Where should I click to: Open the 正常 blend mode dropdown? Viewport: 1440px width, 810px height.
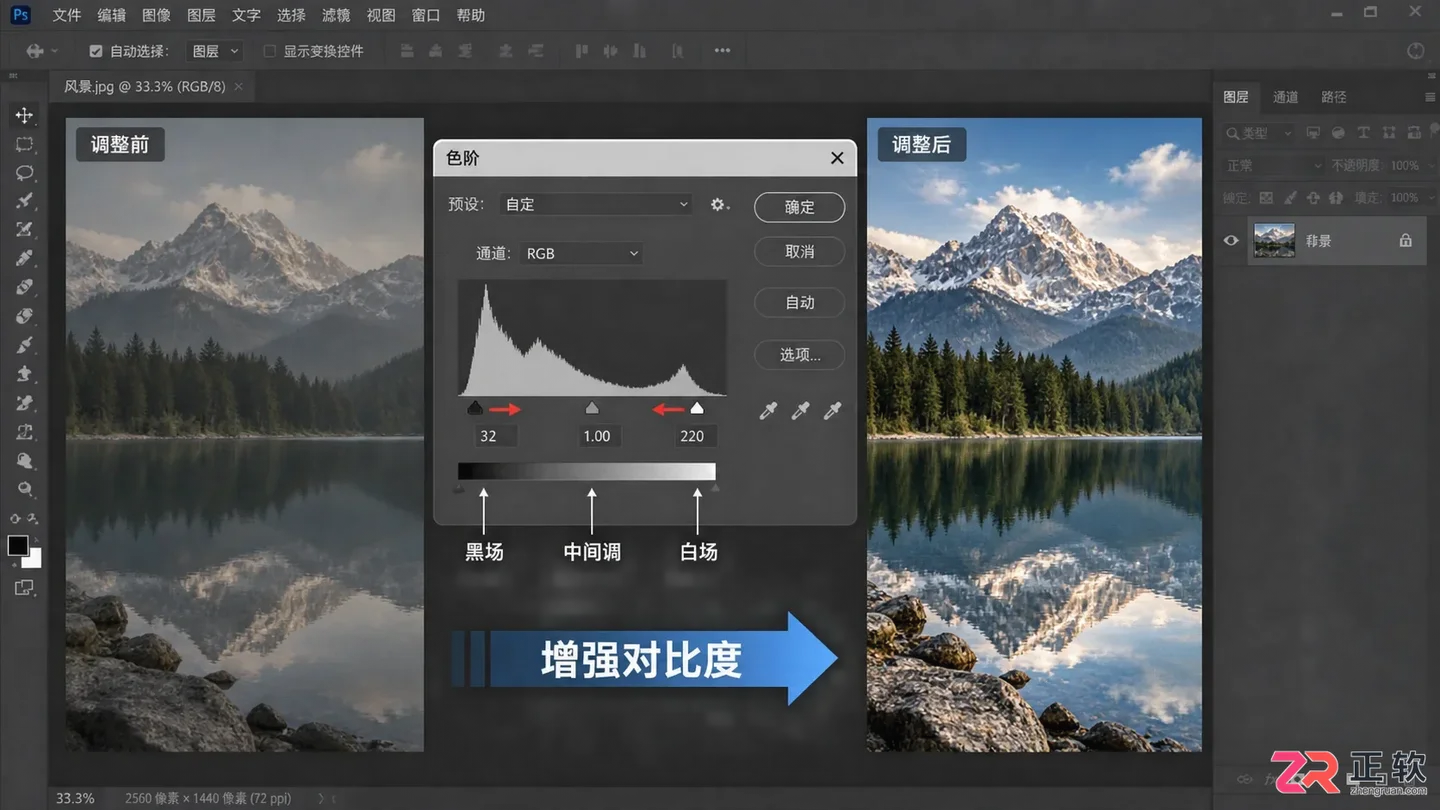[1273, 165]
